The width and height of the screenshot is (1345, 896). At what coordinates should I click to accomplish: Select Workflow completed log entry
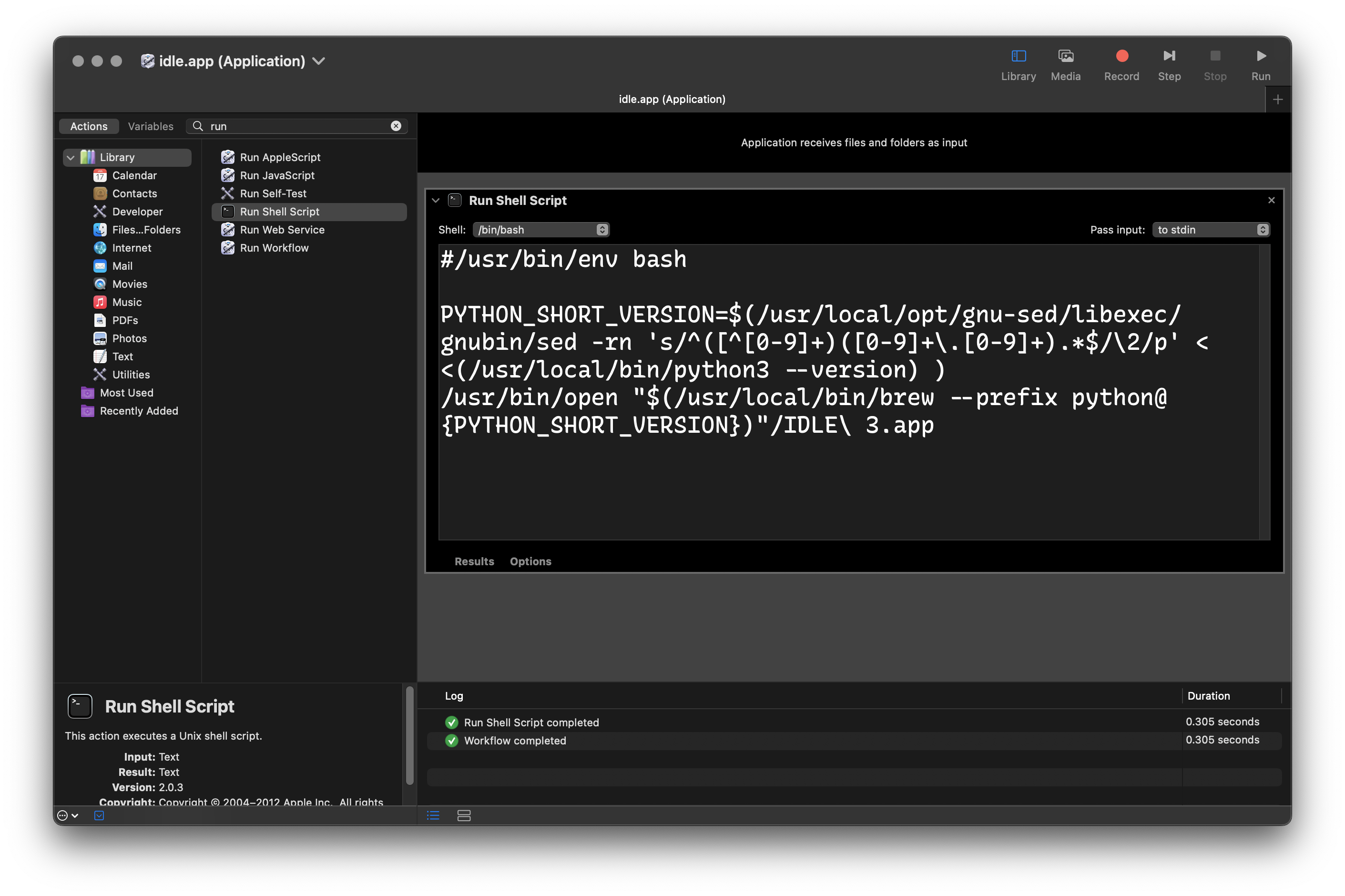pyautogui.click(x=854, y=740)
